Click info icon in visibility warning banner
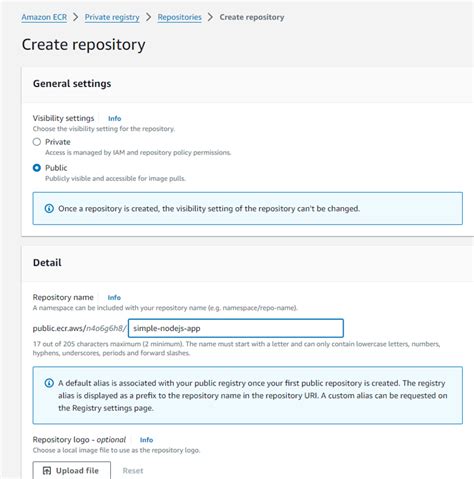The width and height of the screenshot is (474, 479). (x=49, y=209)
